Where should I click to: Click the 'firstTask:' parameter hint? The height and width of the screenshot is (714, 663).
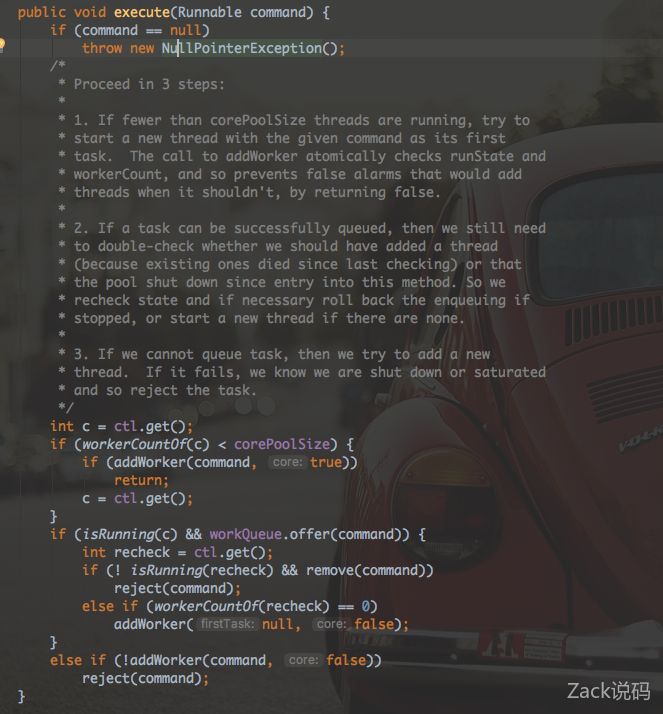[x=227, y=623]
